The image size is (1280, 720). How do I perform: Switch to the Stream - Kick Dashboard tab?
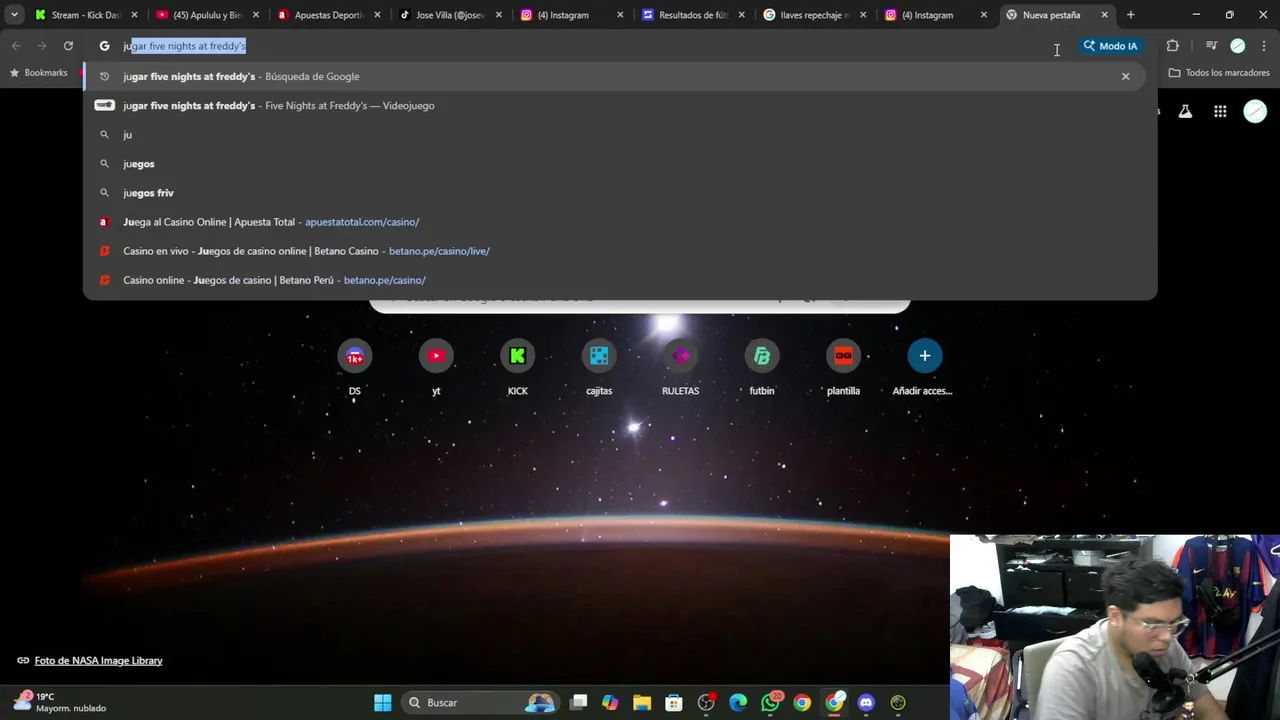(x=85, y=15)
